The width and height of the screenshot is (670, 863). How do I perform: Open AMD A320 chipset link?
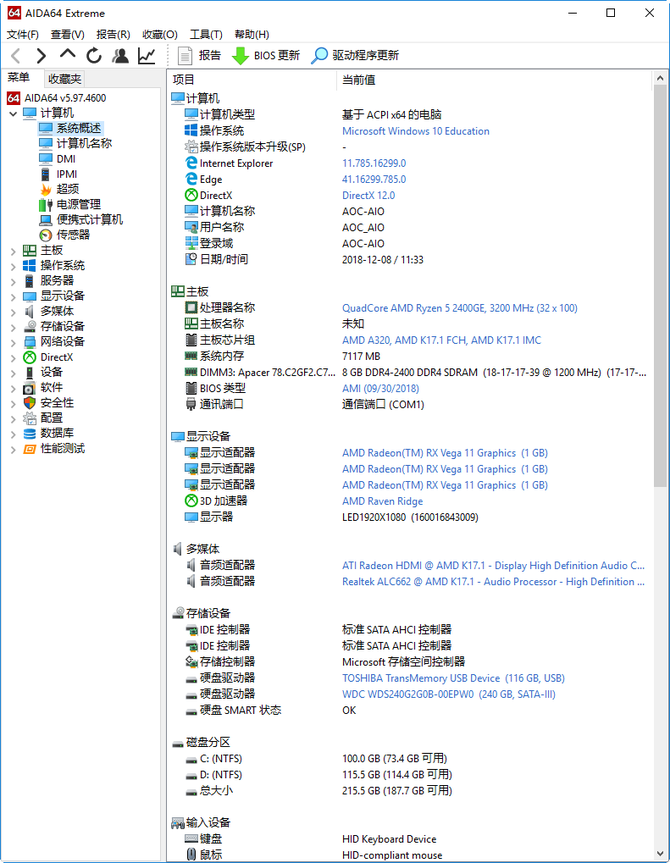(442, 340)
